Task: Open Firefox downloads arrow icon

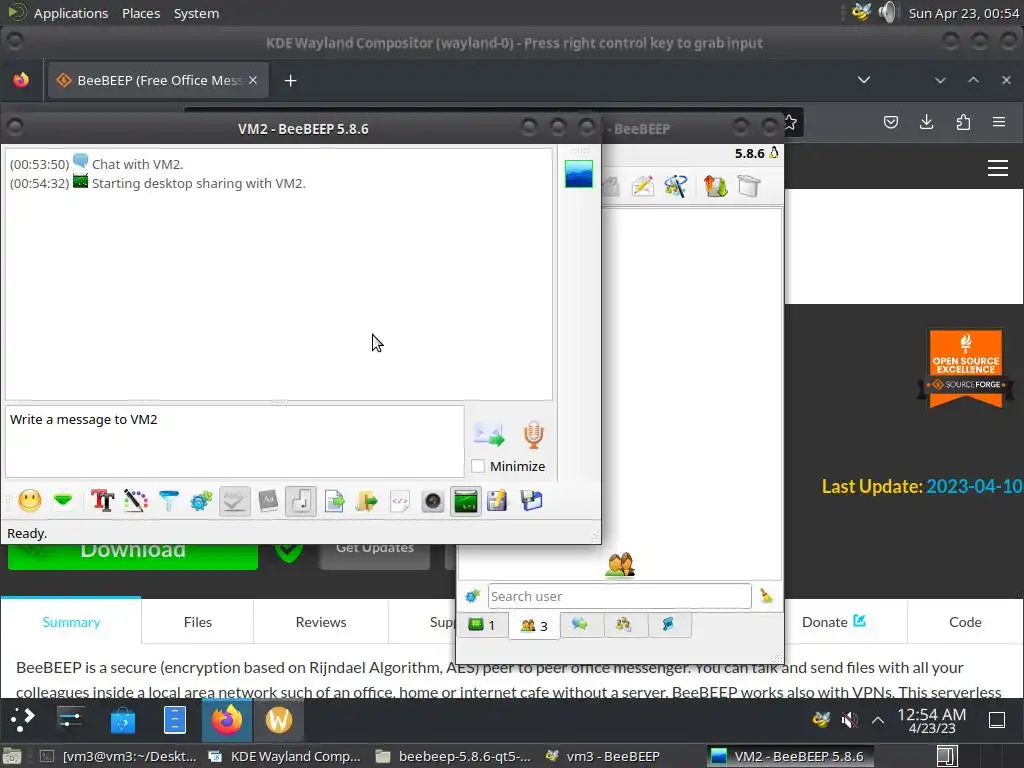Action: pos(926,122)
